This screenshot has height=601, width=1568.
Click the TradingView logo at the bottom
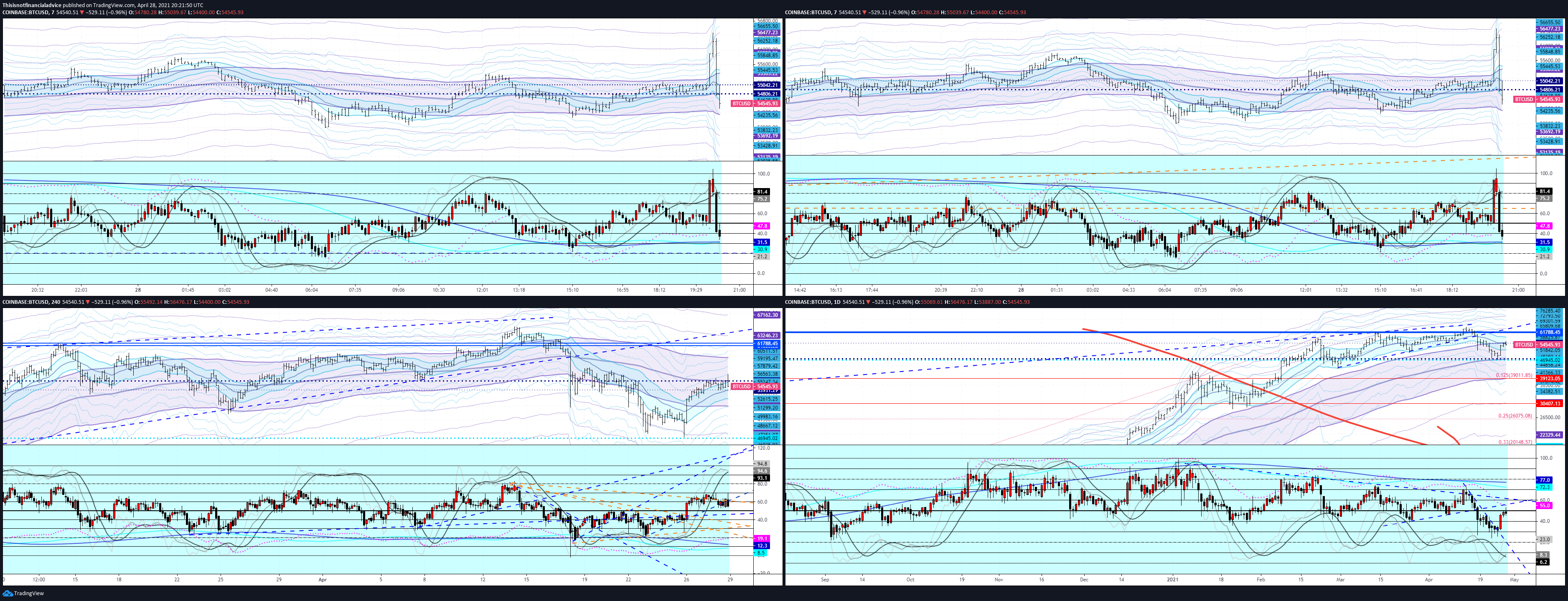click(23, 593)
